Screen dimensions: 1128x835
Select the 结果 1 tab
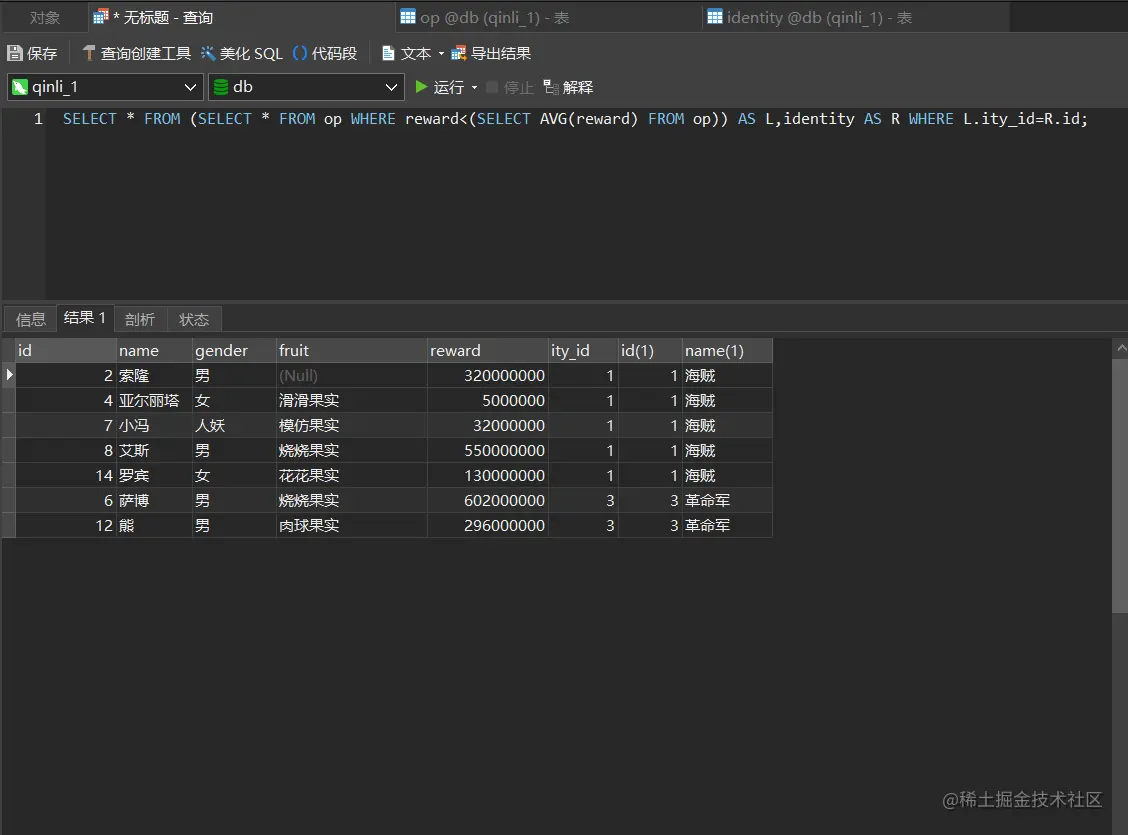click(85, 318)
